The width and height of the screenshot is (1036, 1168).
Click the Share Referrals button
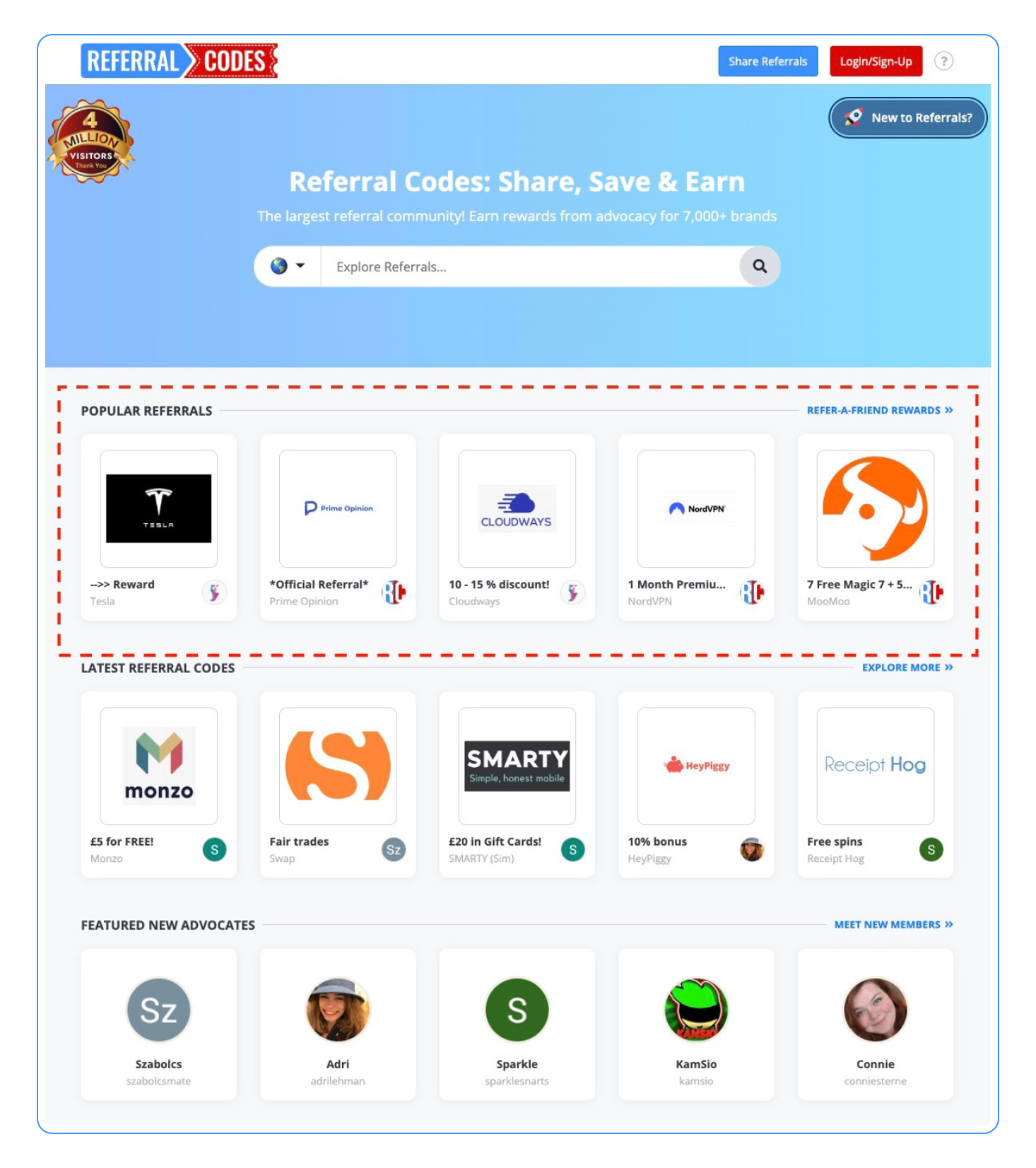(x=768, y=62)
